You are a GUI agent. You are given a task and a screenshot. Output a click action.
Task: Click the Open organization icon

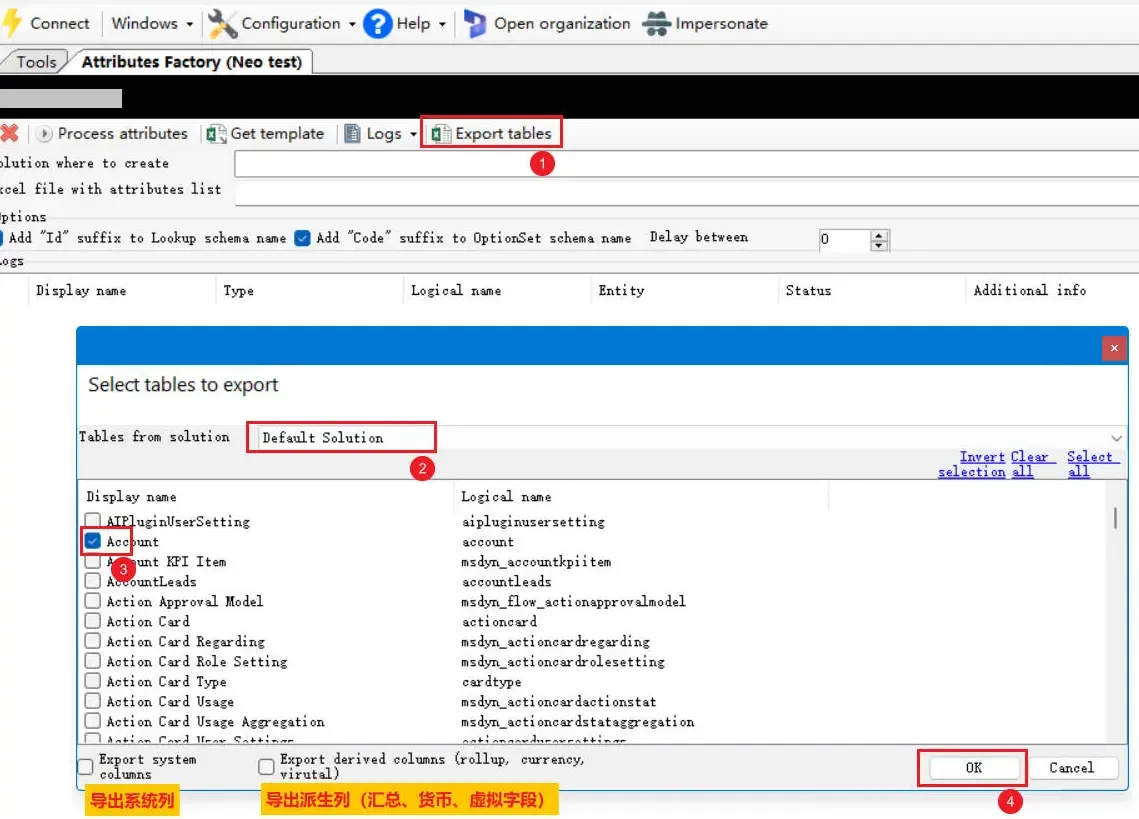475,23
